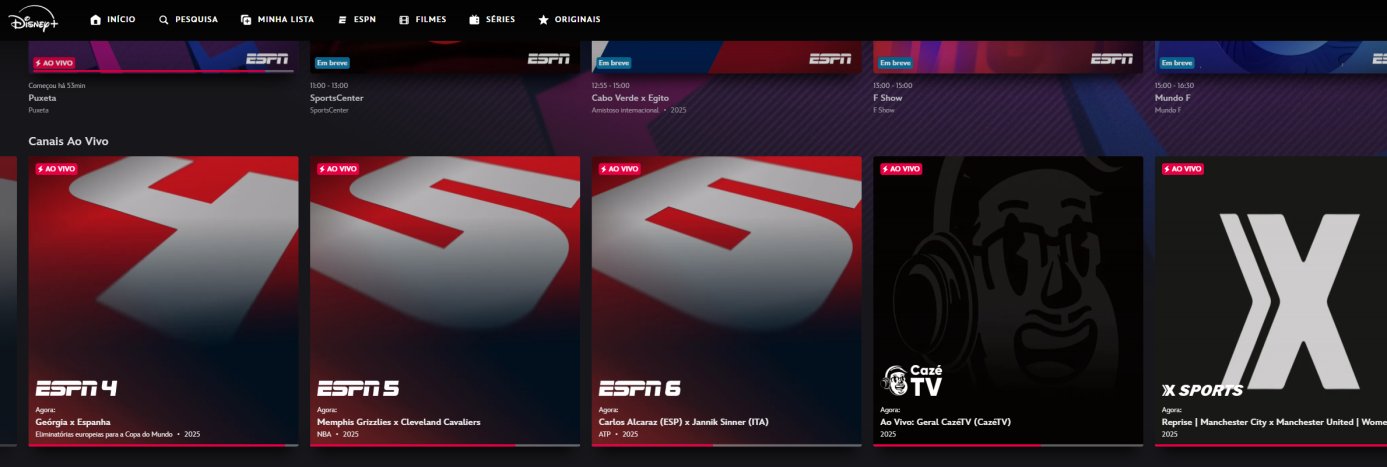Image resolution: width=1387 pixels, height=467 pixels.
Task: Click the Em breve badge on F Show thumbnail
Action: coord(895,62)
